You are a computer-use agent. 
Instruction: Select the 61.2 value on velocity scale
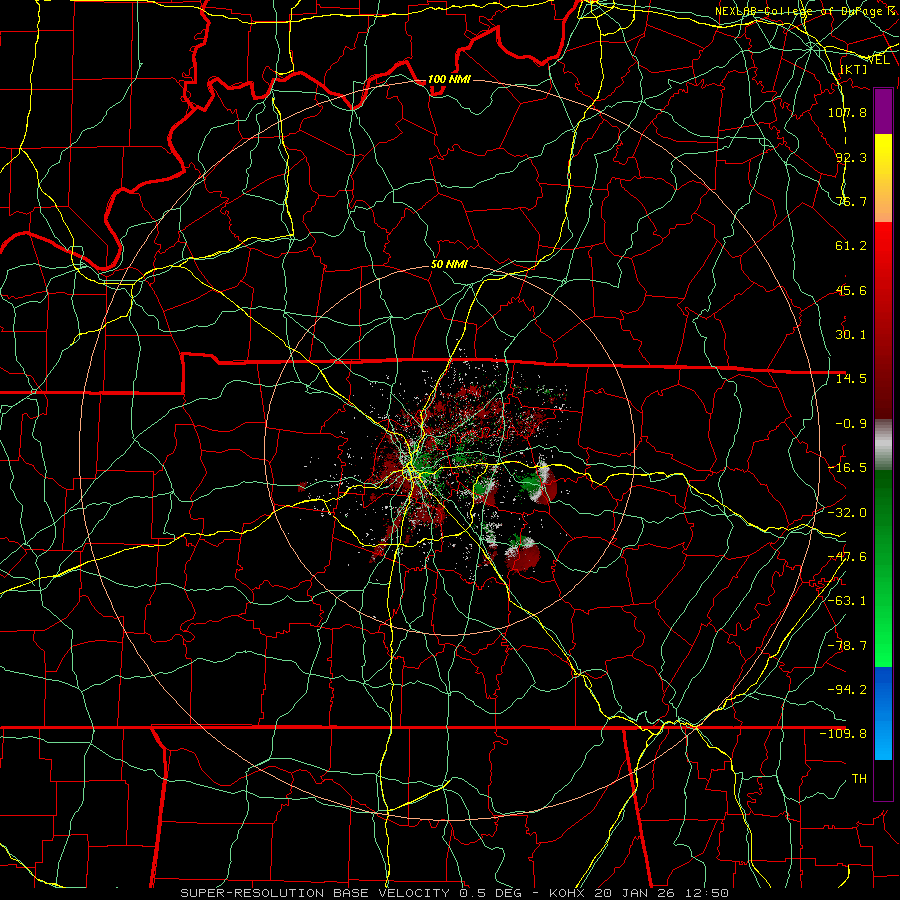click(x=851, y=246)
